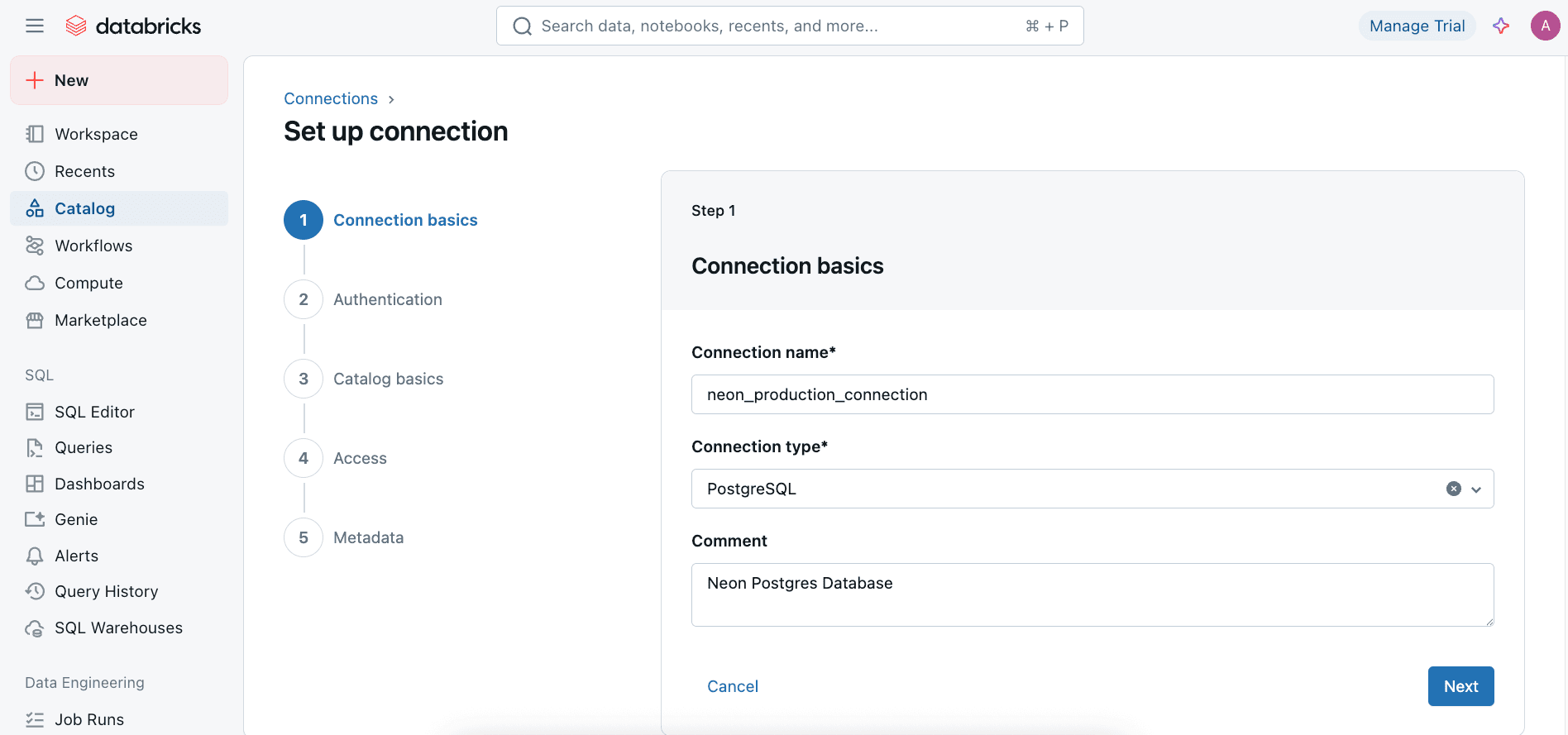Open the Databricks Assistant sparkle icon
Viewport: 1568px width, 735px height.
coord(1501,26)
